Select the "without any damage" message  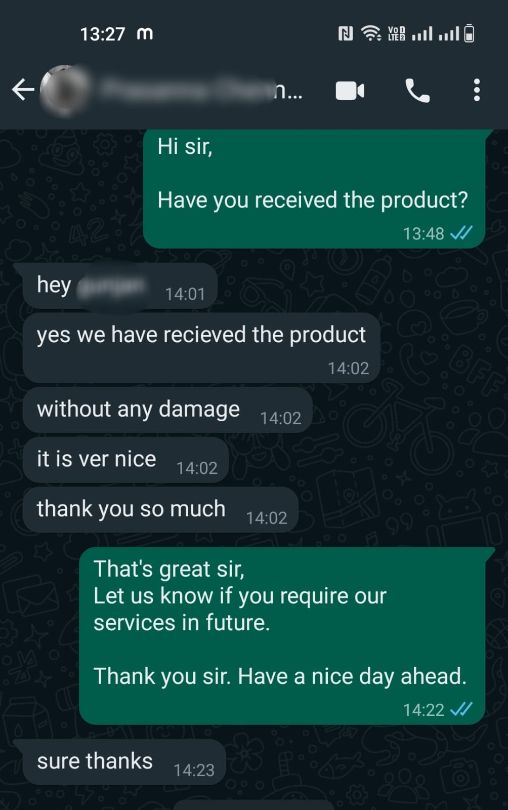click(x=167, y=410)
